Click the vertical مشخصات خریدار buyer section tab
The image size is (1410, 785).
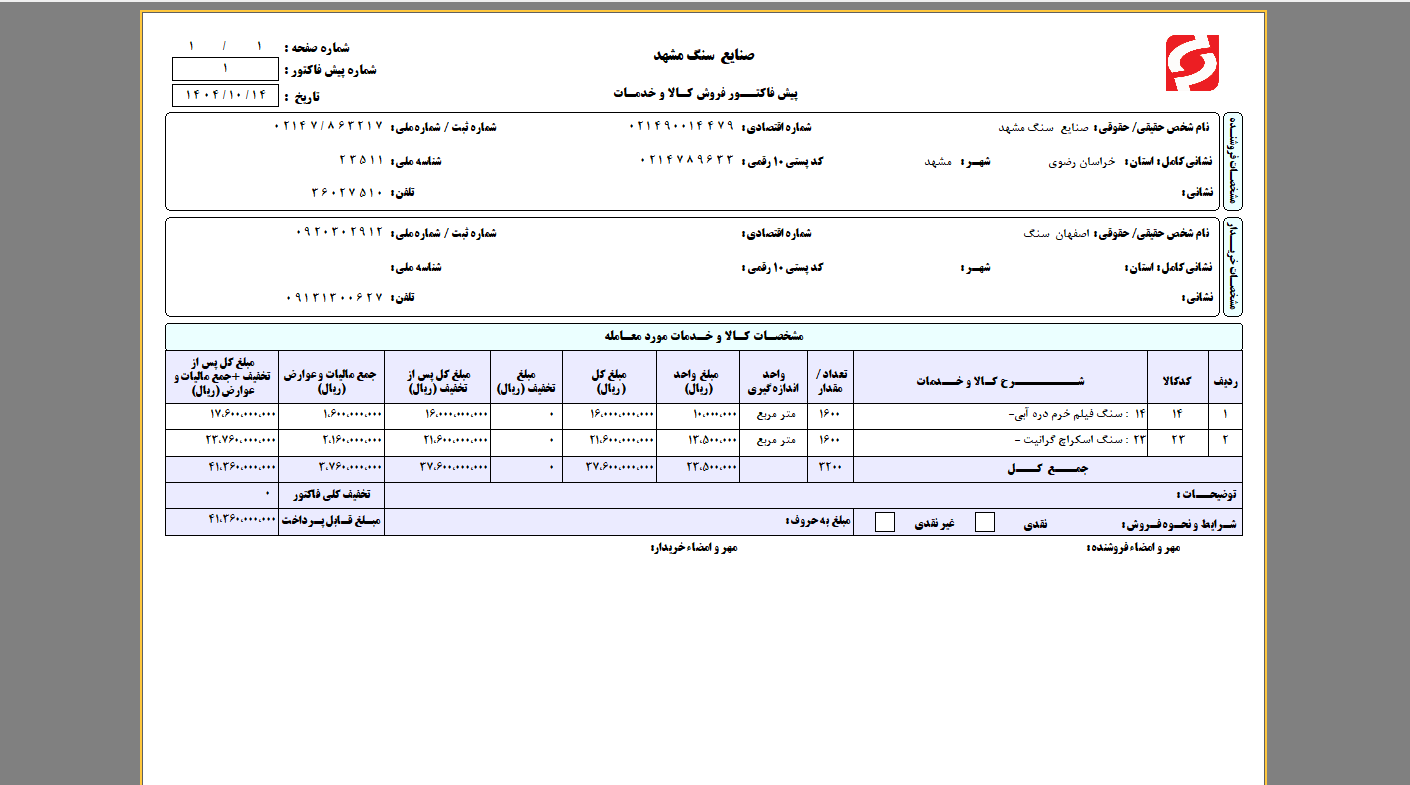coord(1232,267)
